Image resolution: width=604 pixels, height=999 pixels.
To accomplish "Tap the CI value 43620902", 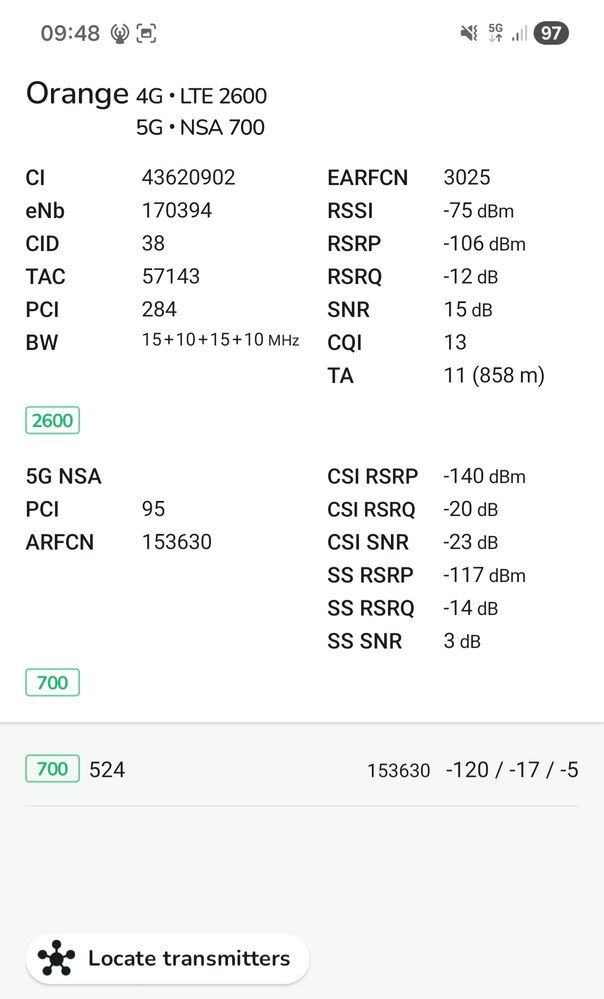I will (x=189, y=178).
